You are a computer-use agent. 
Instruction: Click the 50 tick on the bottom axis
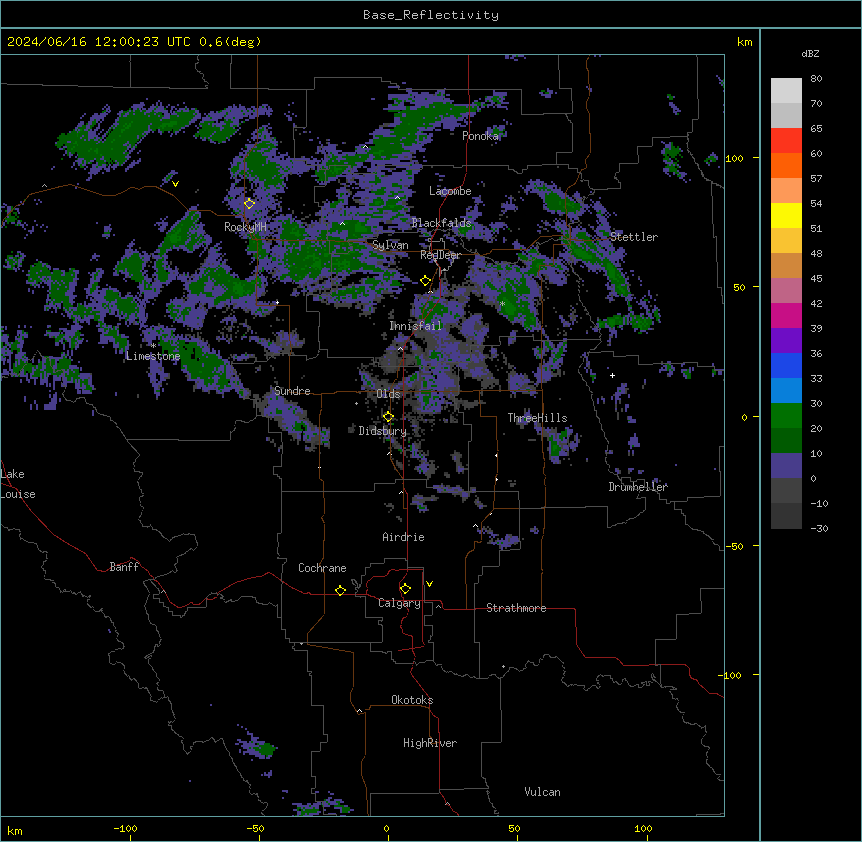(514, 828)
